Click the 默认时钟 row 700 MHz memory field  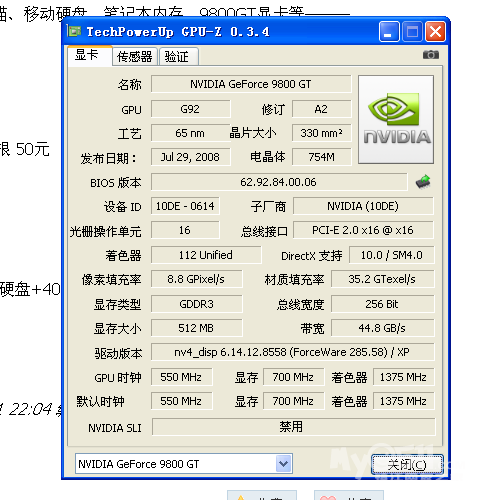pyautogui.click(x=294, y=401)
